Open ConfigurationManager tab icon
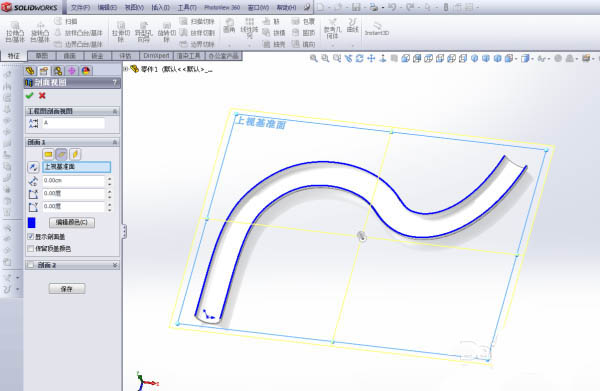The width and height of the screenshot is (600, 391). (58, 71)
